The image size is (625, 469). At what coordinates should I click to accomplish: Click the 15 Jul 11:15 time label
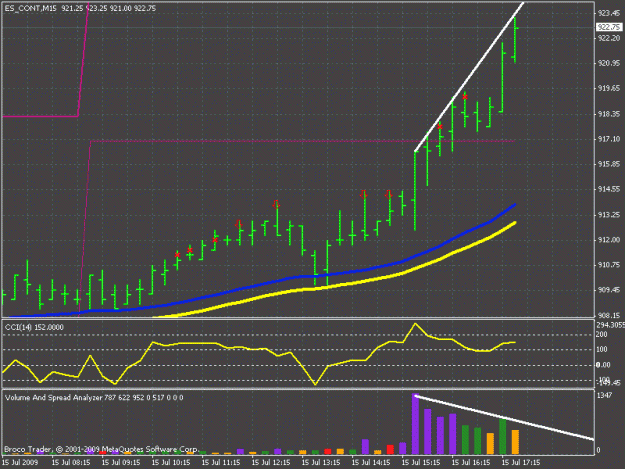point(221,462)
